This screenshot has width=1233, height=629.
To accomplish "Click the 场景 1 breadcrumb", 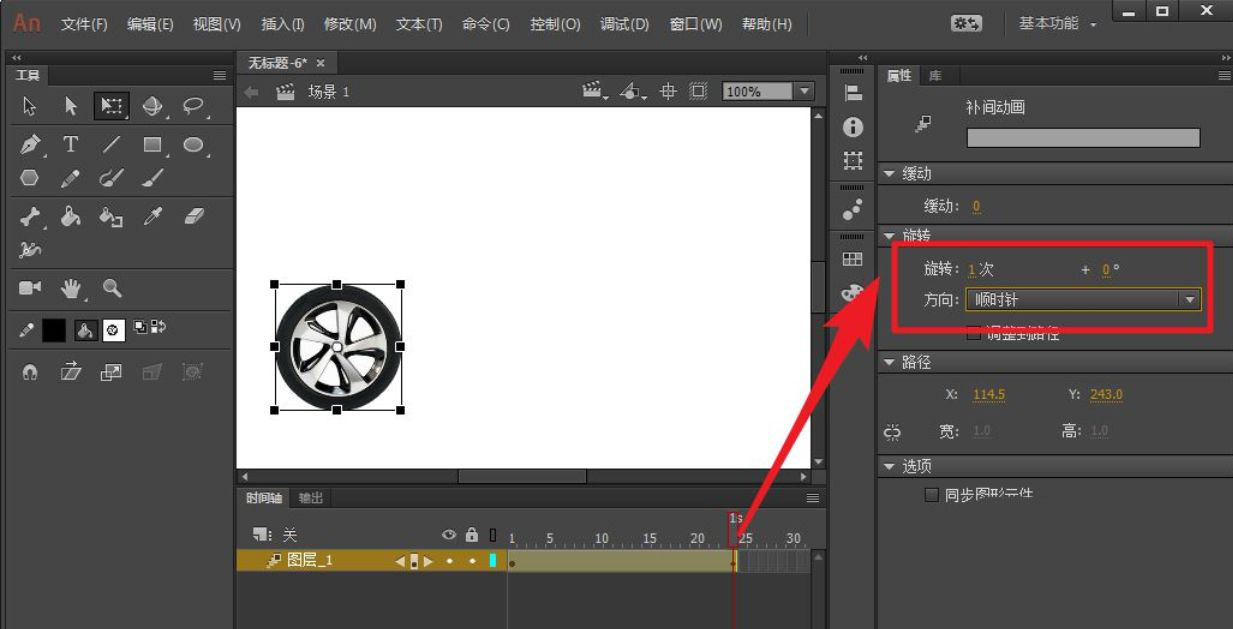I will (329, 91).
